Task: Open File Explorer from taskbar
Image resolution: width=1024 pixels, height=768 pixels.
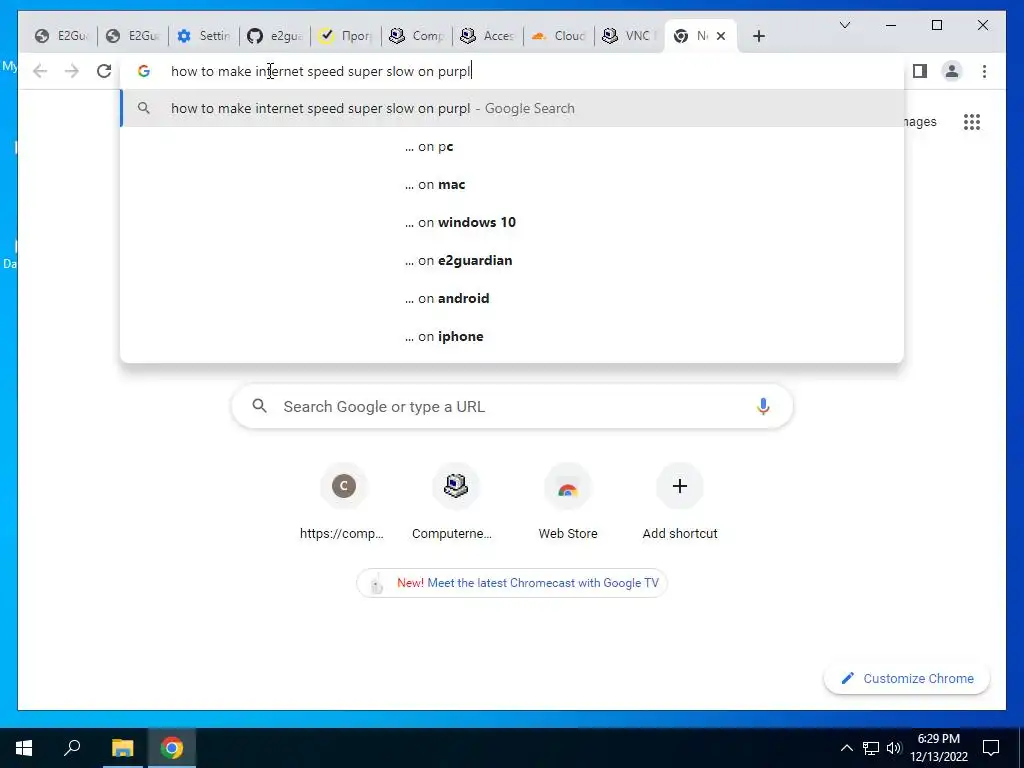Action: [122, 748]
